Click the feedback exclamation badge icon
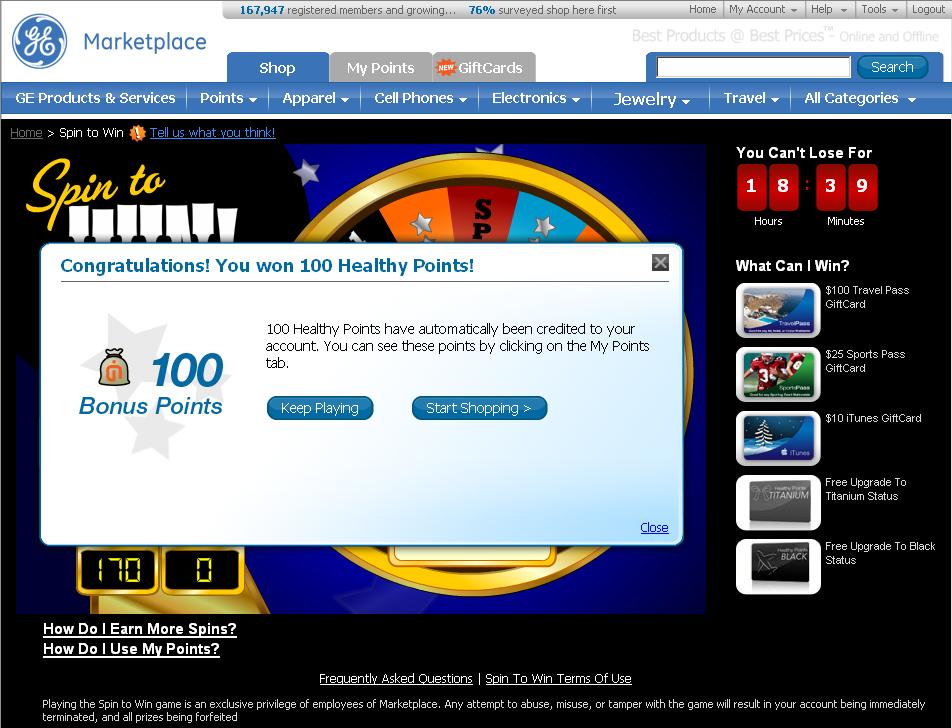Screen dimensions: 952x728 138,132
